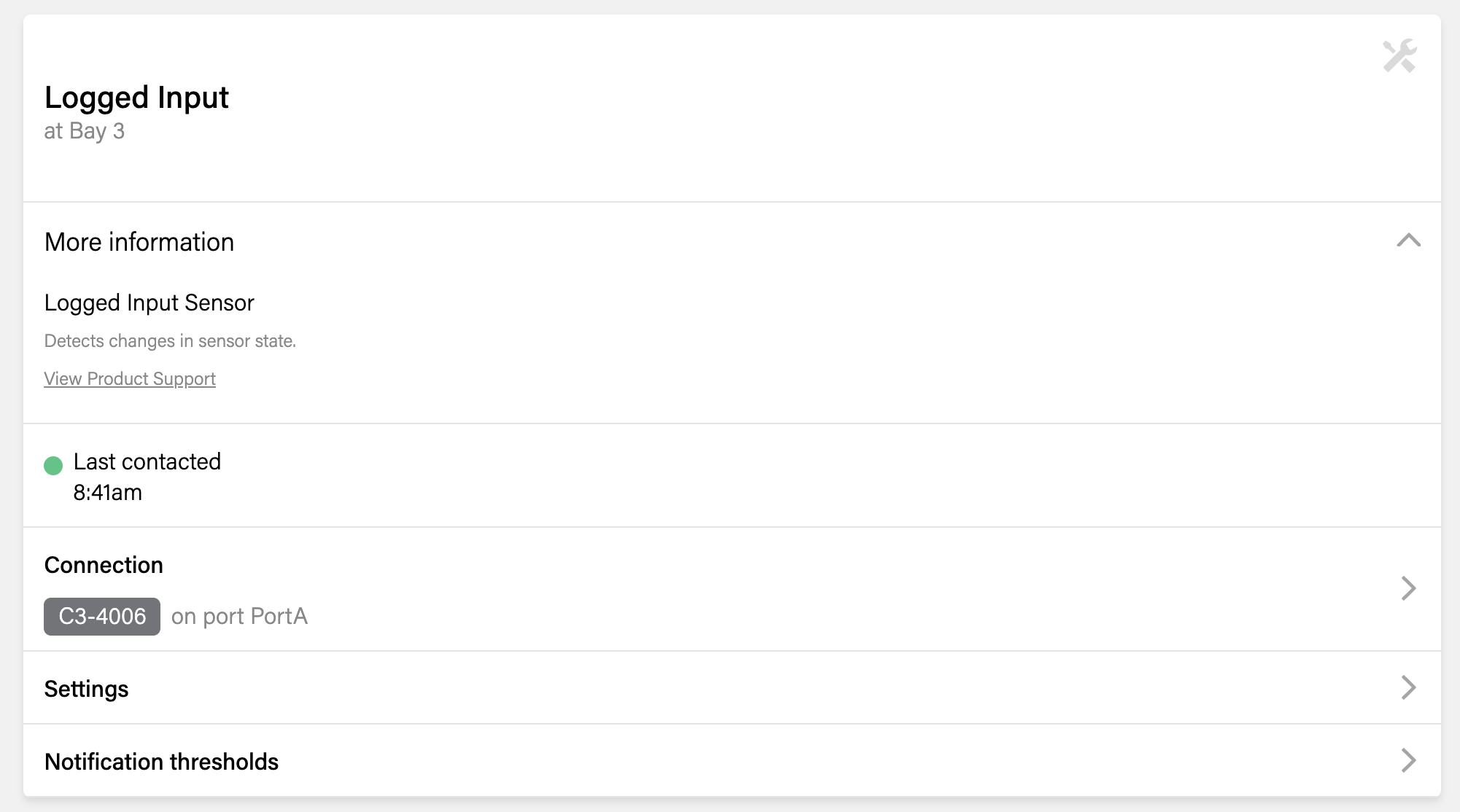This screenshot has height=812, width=1460.
Task: Click the wrench and screwdriver tools icon
Action: (1399, 56)
